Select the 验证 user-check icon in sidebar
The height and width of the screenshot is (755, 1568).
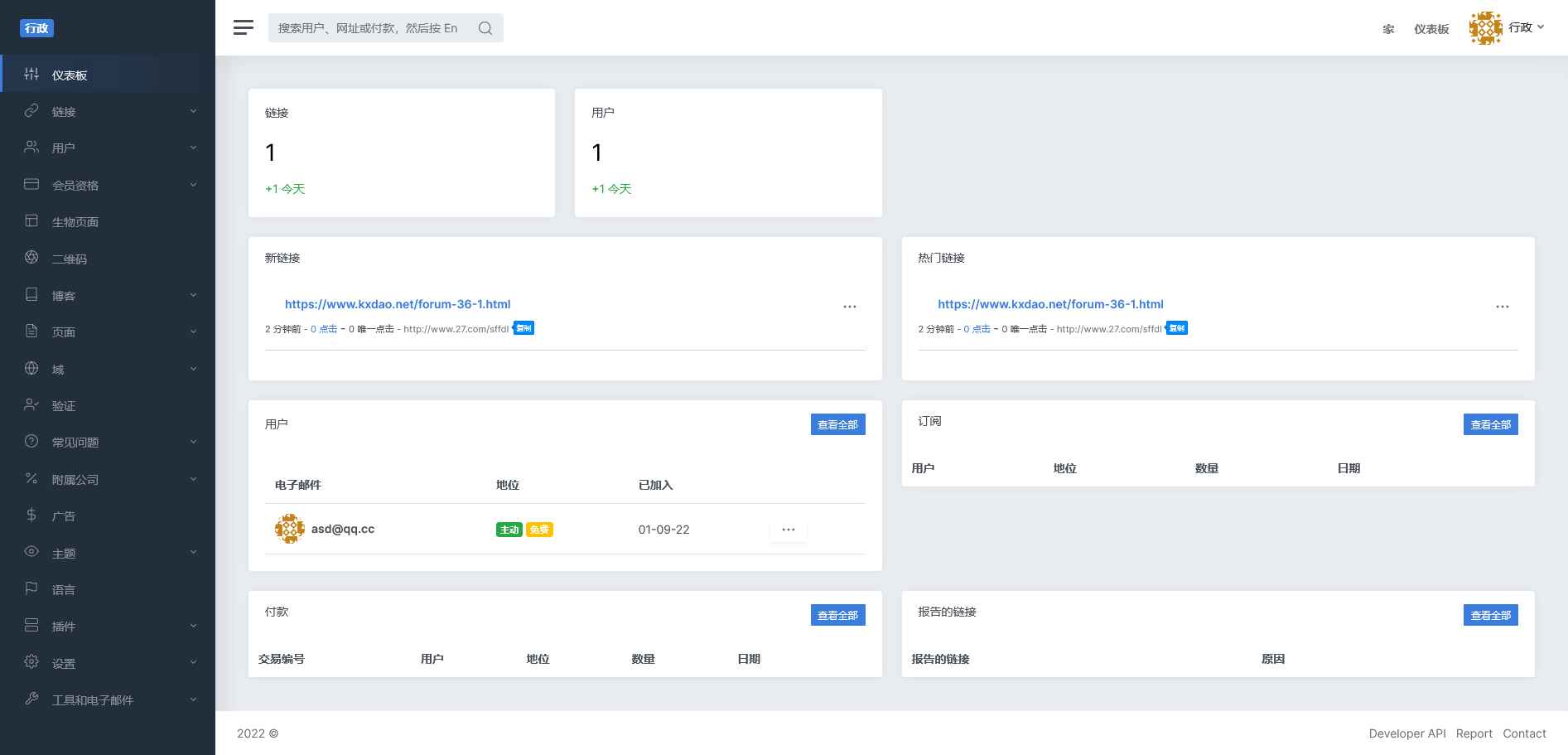[31, 405]
